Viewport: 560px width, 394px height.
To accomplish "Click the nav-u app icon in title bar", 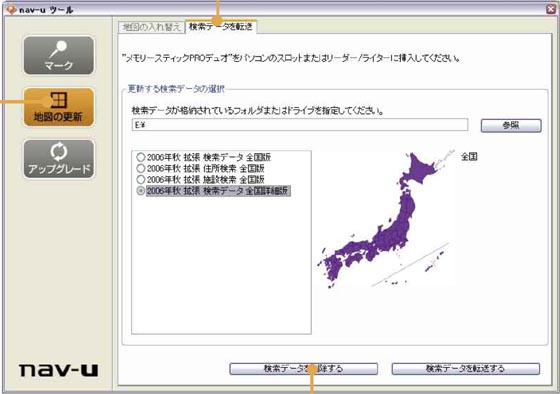I will pyautogui.click(x=11, y=9).
